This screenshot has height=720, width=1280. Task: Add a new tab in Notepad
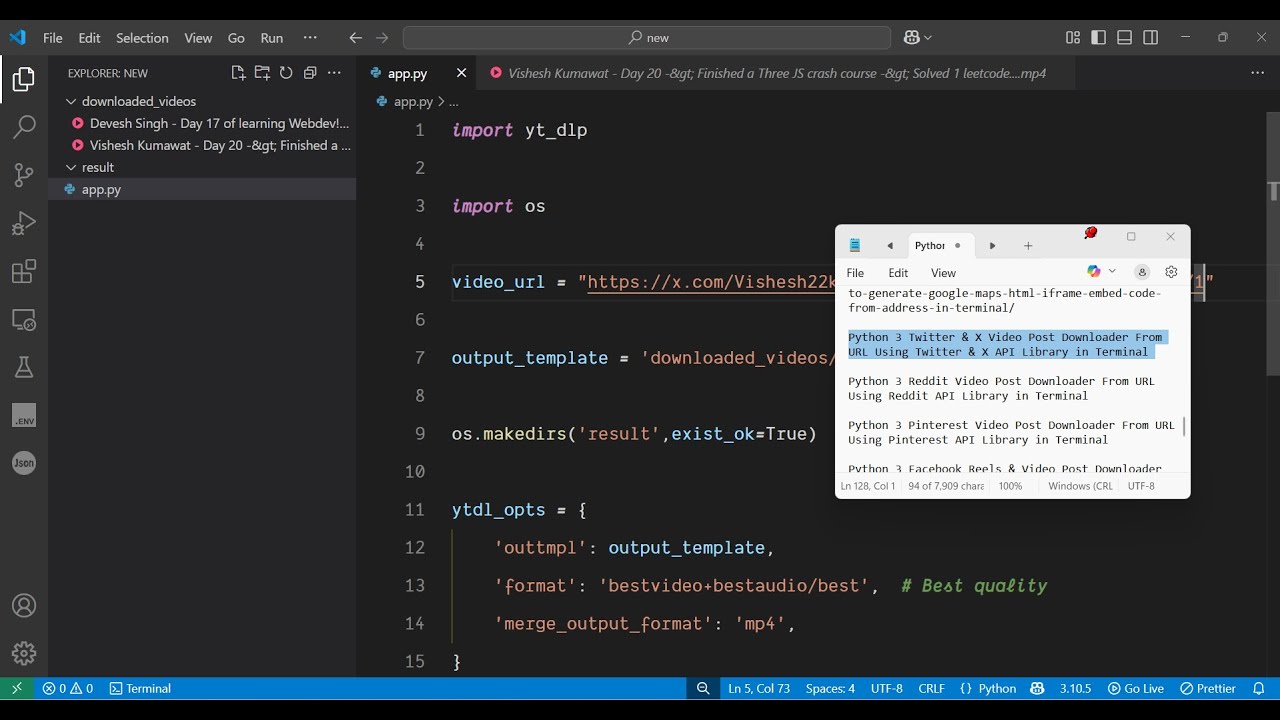(x=1028, y=246)
